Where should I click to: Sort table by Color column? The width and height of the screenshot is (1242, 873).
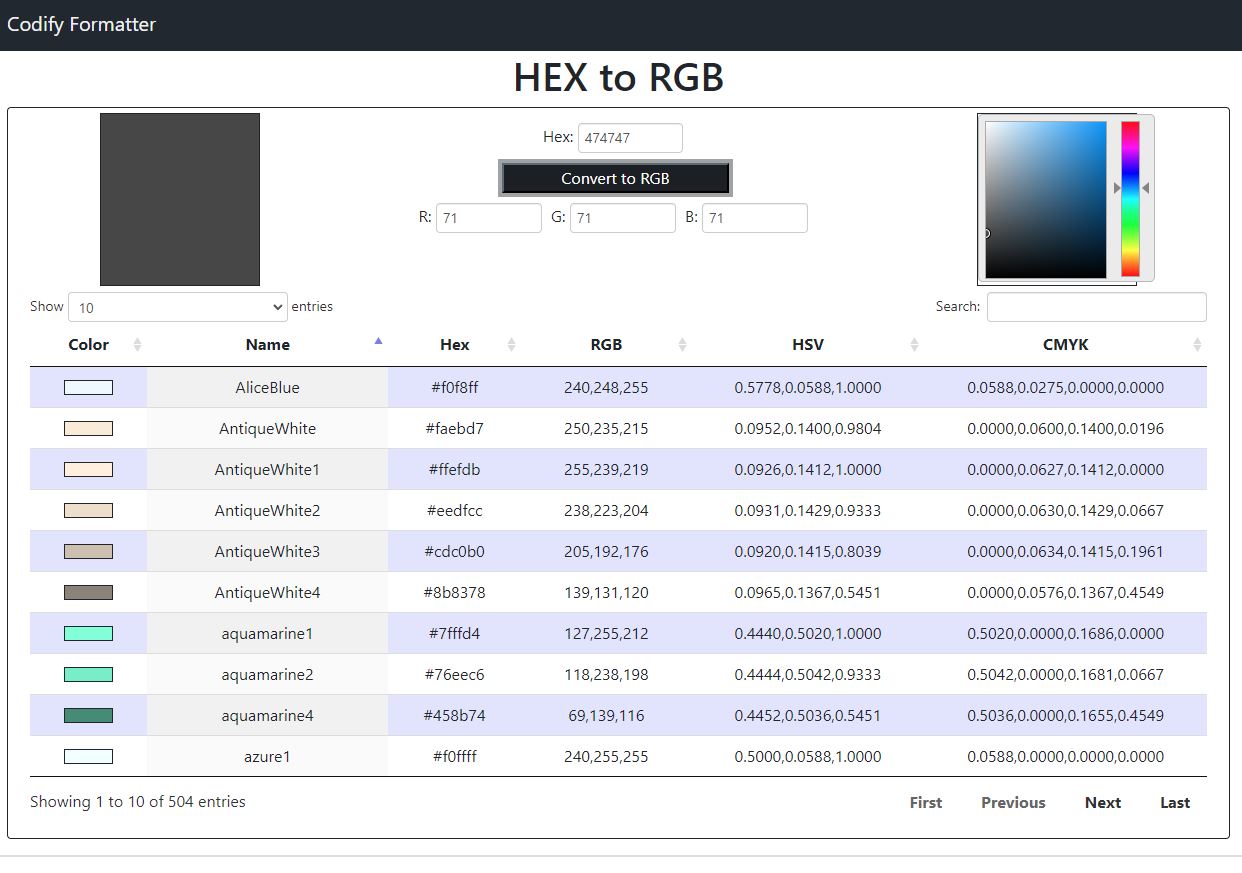[88, 345]
